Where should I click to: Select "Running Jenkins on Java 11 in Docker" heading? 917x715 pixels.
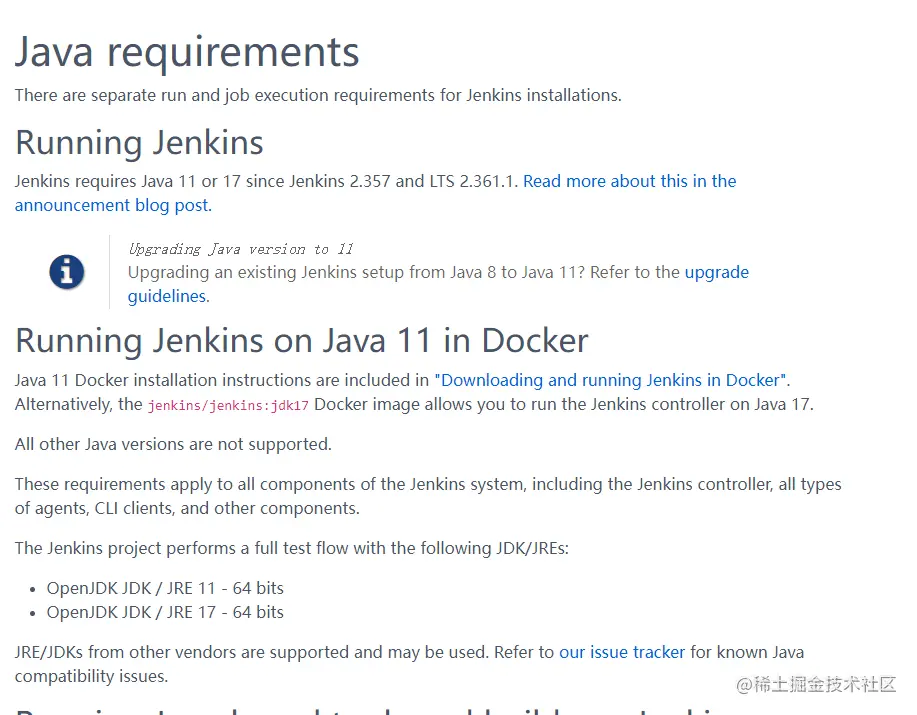pyautogui.click(x=301, y=340)
